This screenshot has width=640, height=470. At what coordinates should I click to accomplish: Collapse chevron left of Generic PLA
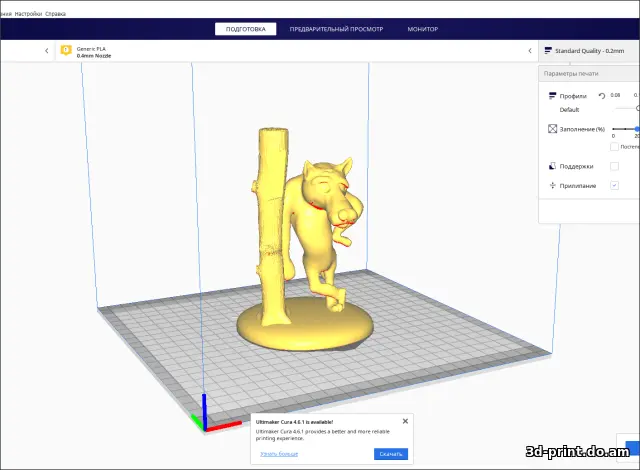(47, 51)
